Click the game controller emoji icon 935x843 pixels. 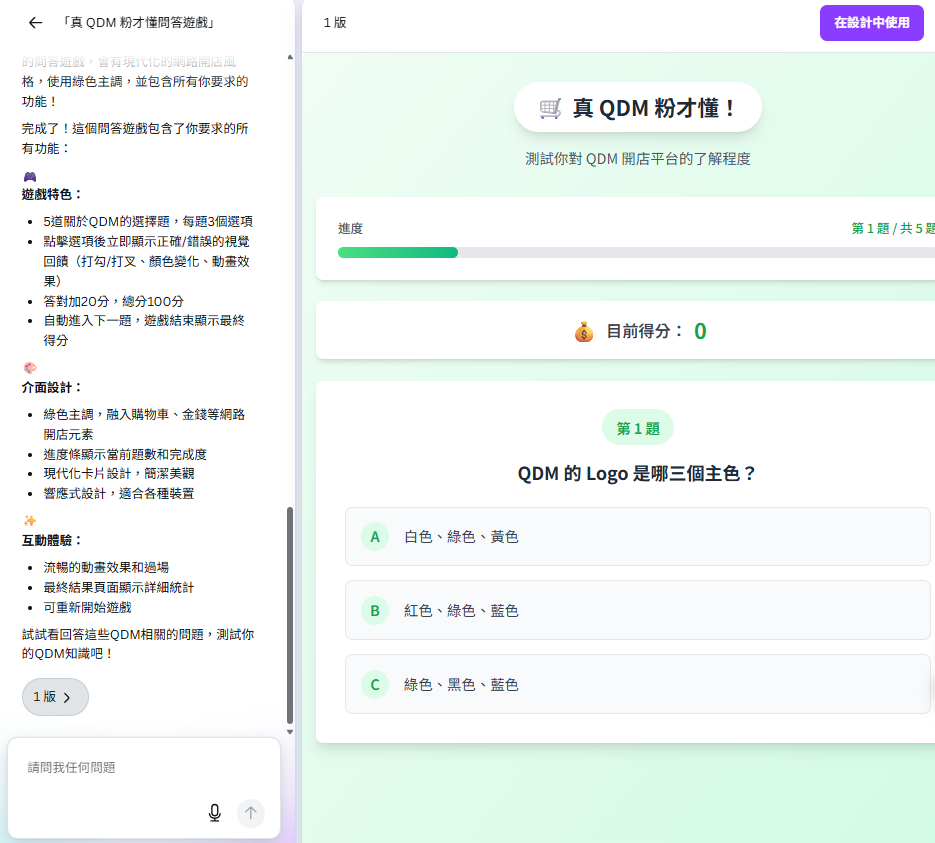point(30,176)
